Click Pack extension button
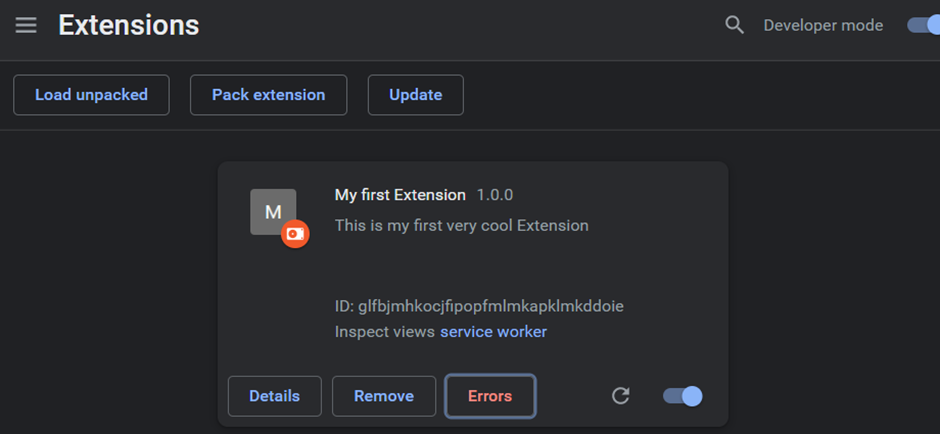Screen dimensions: 940x434 (269, 95)
